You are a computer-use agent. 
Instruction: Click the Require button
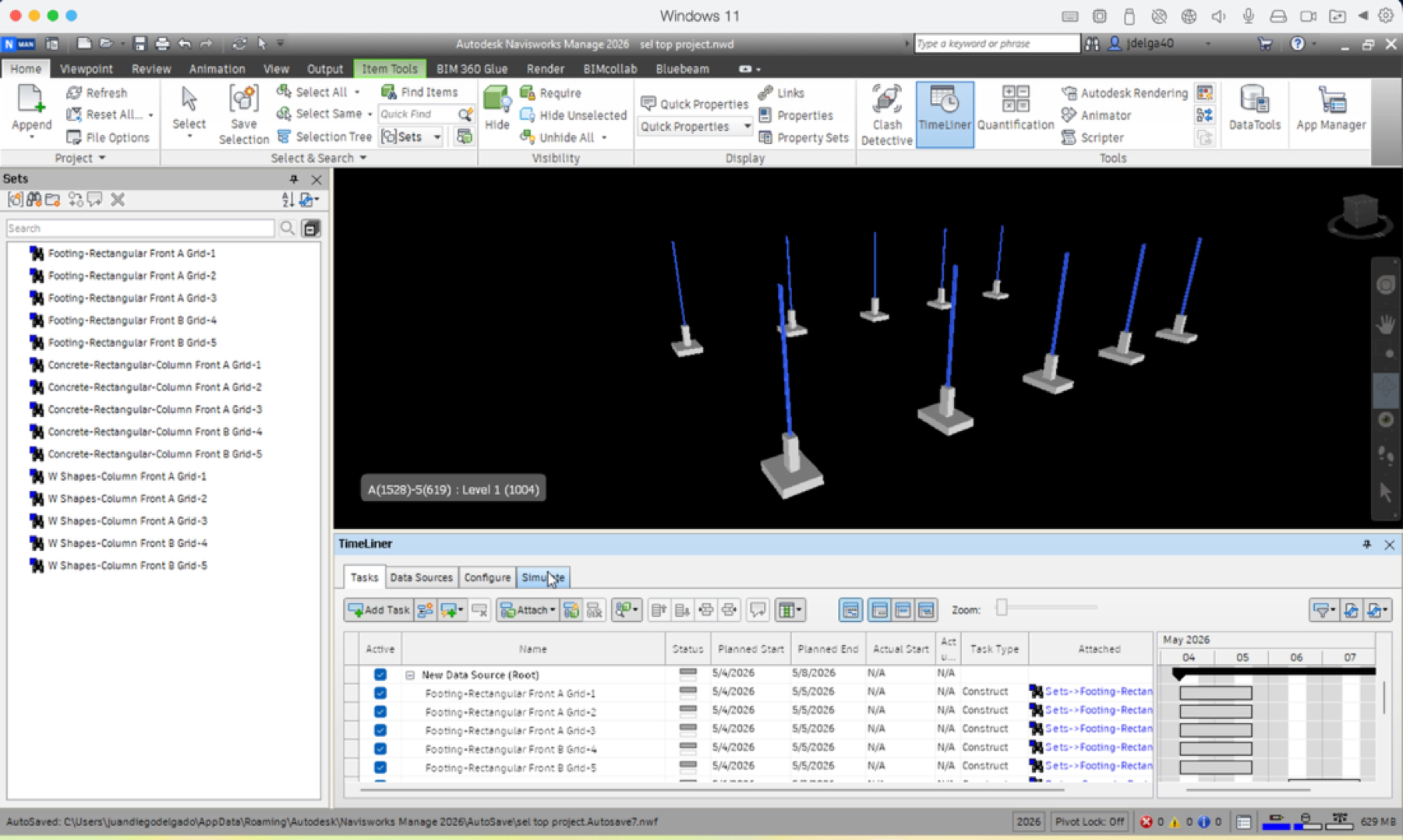(x=550, y=93)
